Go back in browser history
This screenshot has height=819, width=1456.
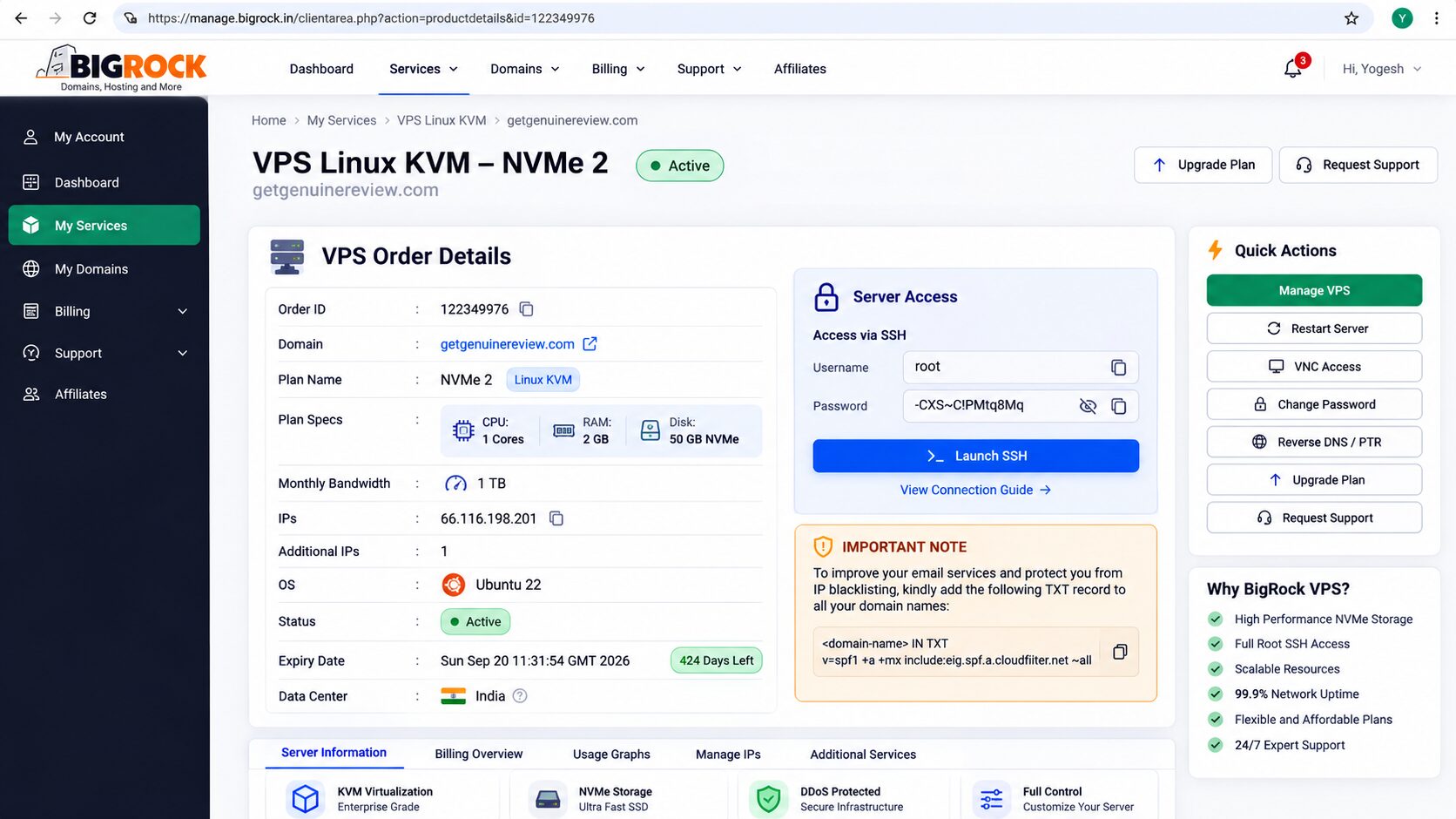pos(21,18)
